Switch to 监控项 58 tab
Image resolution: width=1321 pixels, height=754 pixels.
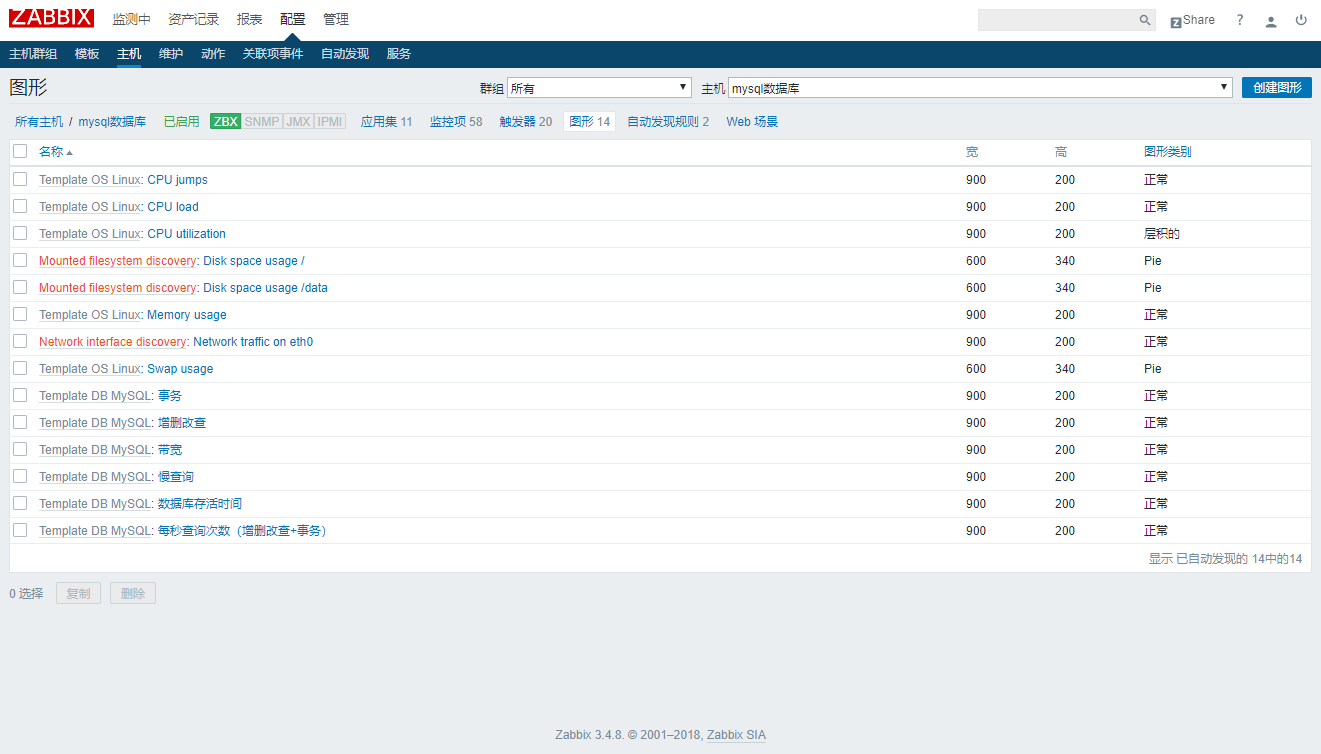point(456,122)
